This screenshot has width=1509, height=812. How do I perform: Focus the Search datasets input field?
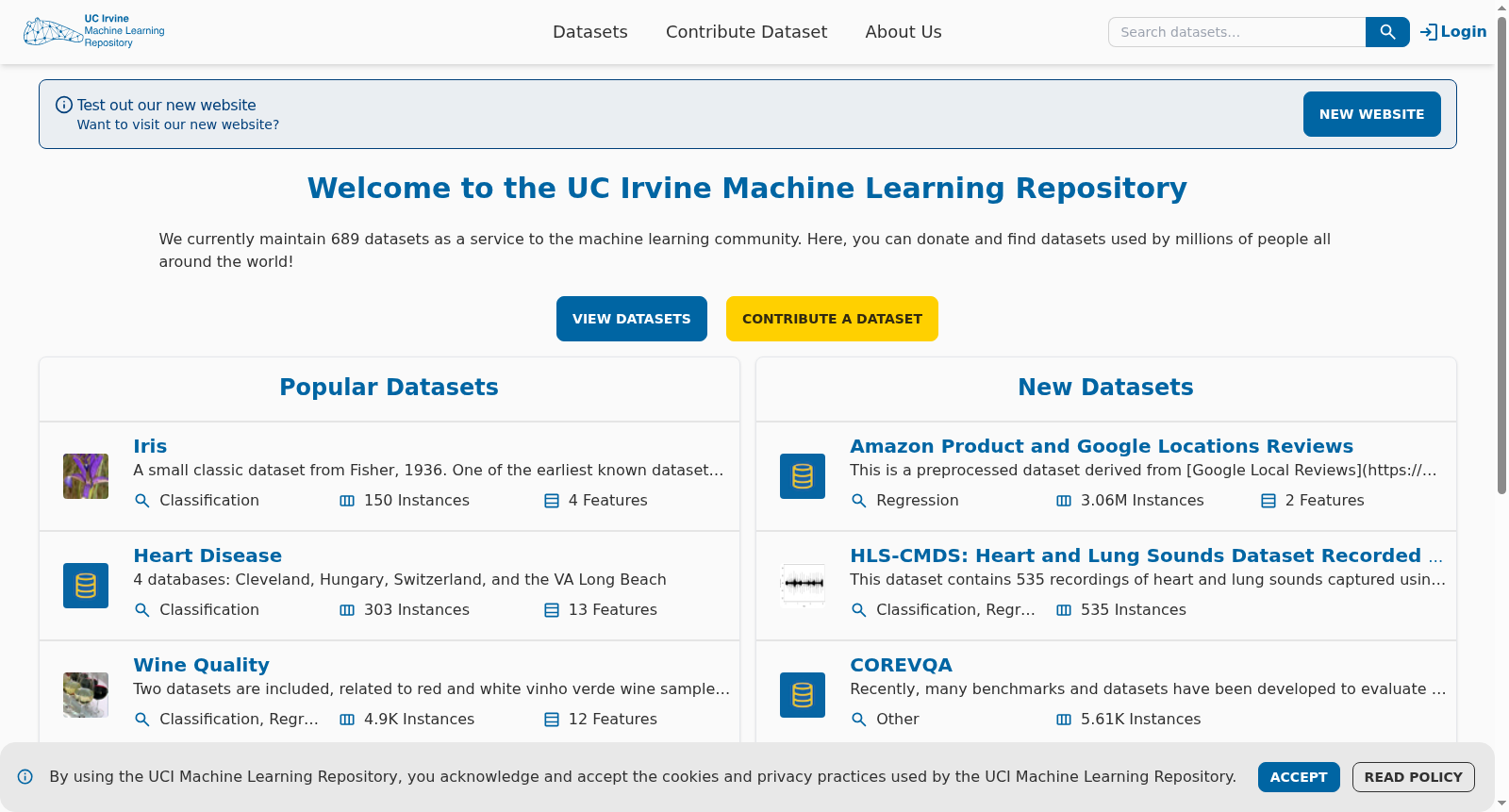tap(1236, 32)
